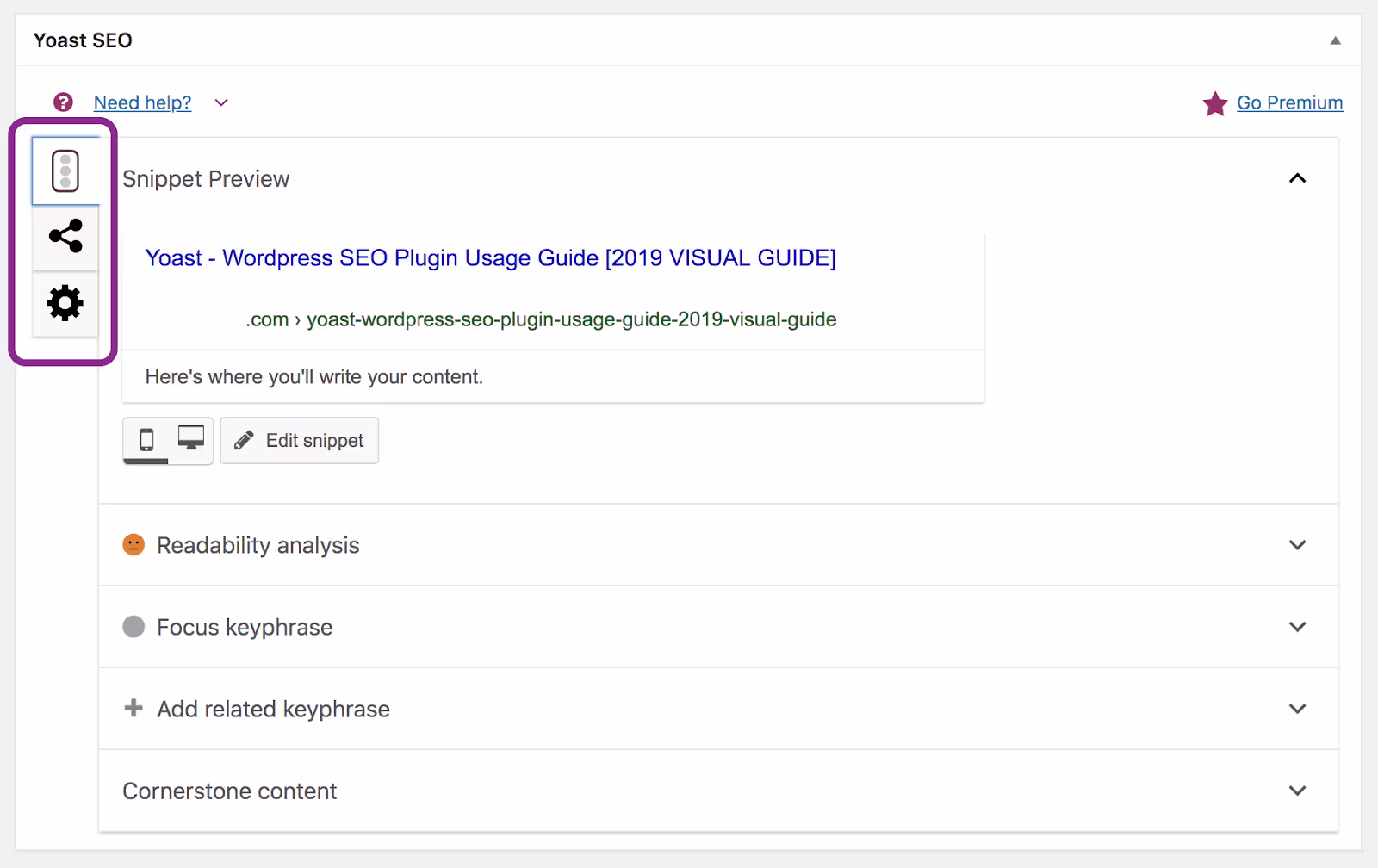Expand the Readability analysis chevron

tap(1297, 545)
